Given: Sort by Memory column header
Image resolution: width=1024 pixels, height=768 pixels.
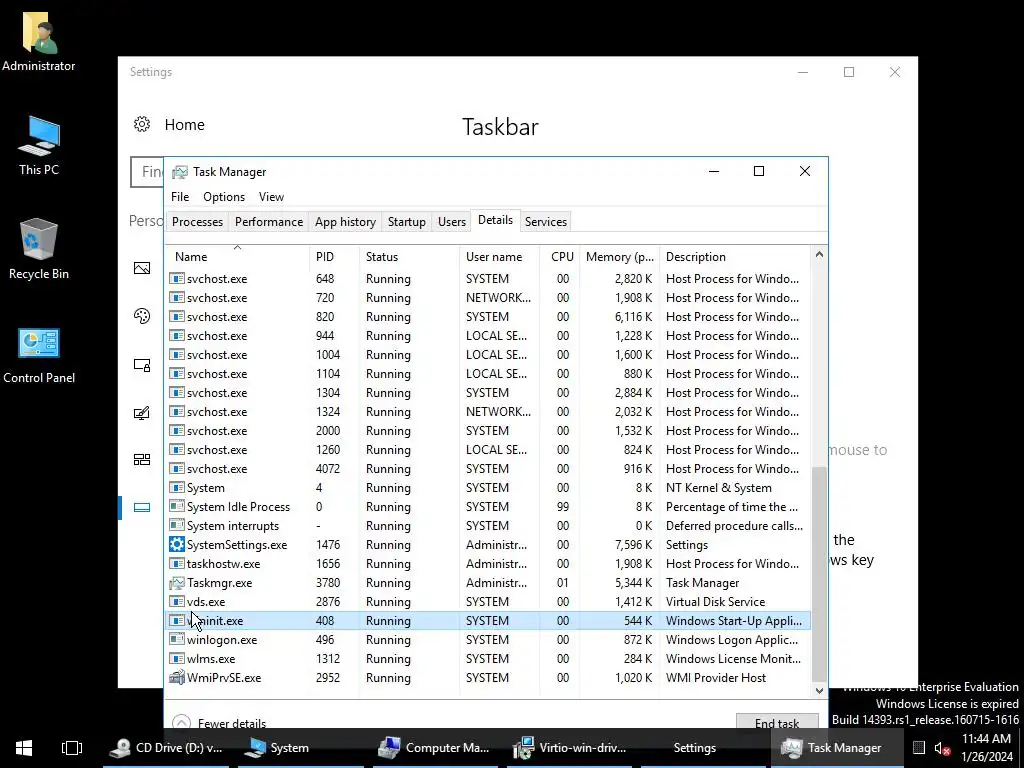Looking at the screenshot, I should 619,257.
